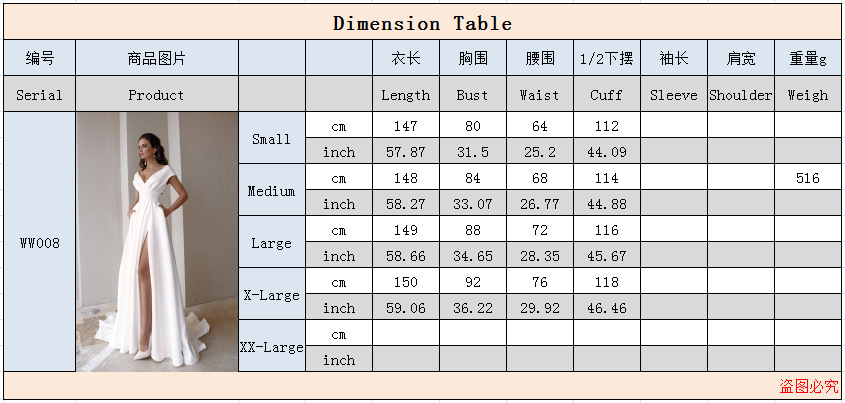Select the Product header cell
845x403 pixels.
(x=156, y=95)
